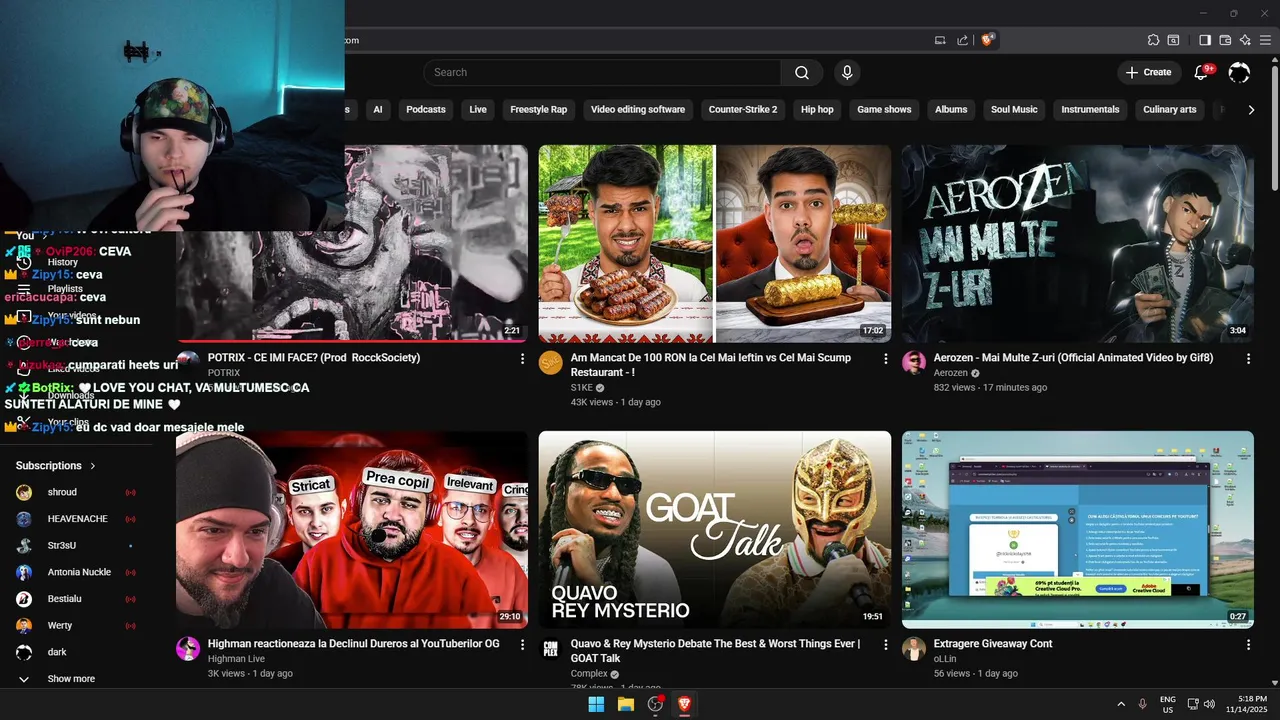Open the YouTube account avatar menu
1280x720 pixels.
tap(1239, 72)
